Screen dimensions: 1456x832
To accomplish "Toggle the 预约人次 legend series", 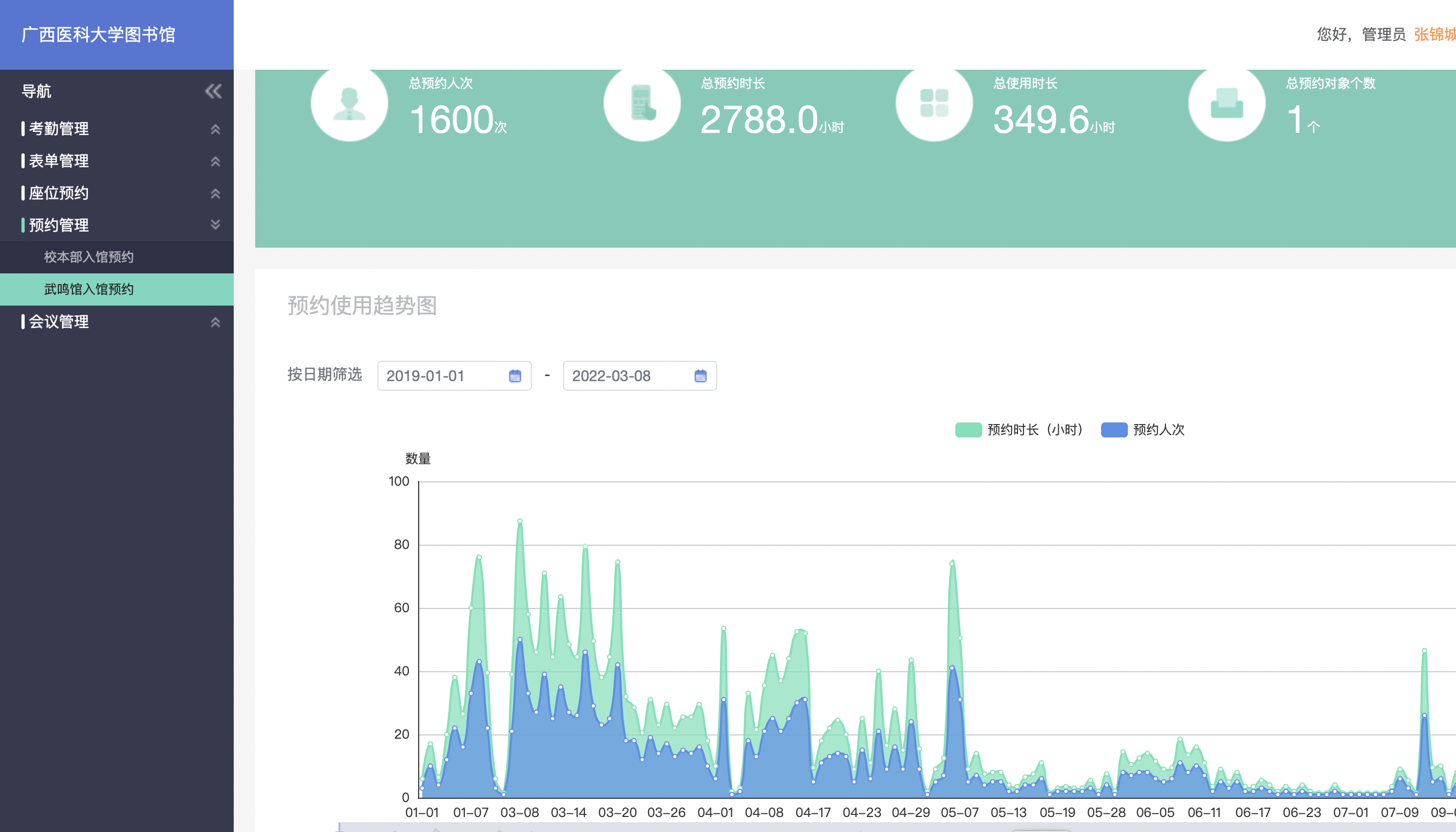I will click(1158, 430).
